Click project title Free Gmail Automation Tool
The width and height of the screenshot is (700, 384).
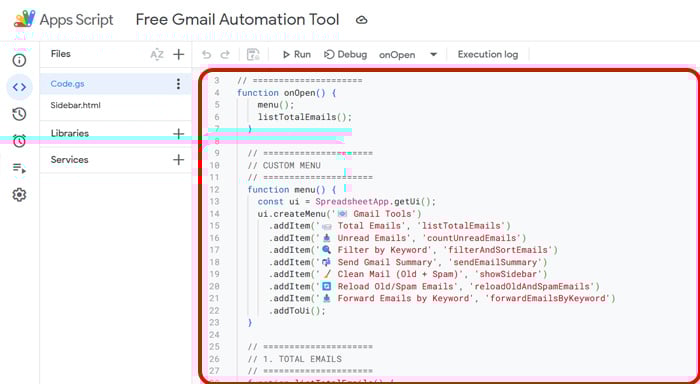click(238, 20)
